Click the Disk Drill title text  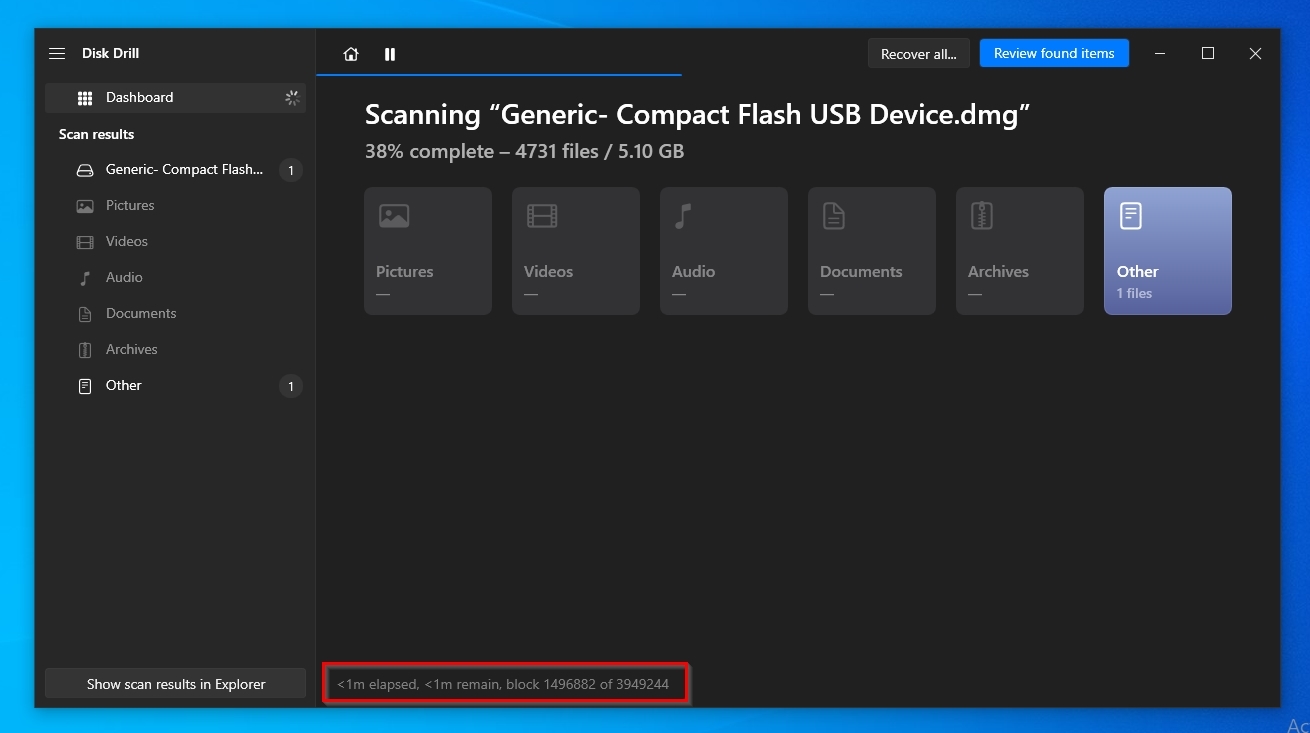[111, 53]
